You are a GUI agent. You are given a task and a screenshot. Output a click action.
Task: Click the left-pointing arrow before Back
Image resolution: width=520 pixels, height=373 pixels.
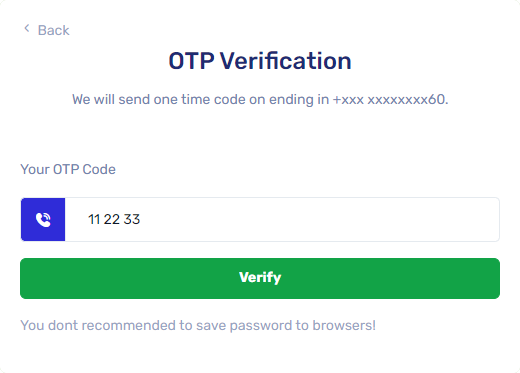[x=27, y=29]
